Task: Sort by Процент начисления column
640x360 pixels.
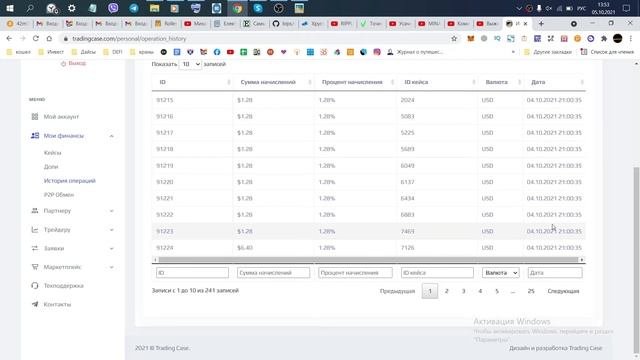Action: 355,82
